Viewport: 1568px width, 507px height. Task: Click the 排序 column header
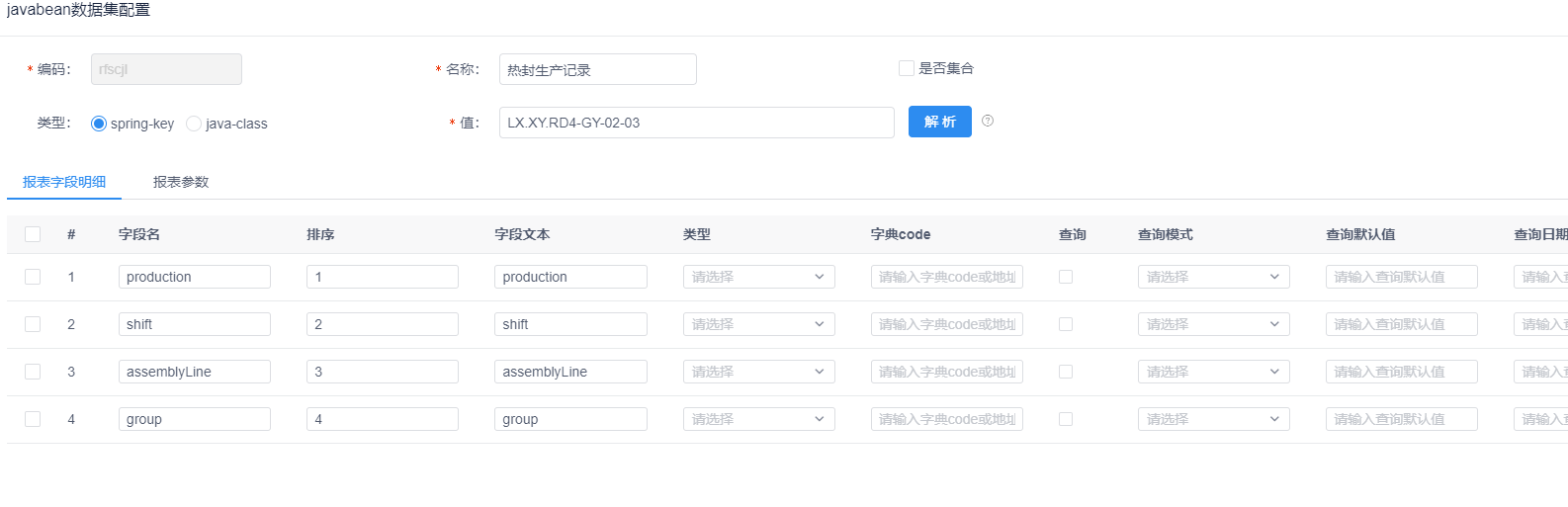coord(320,234)
